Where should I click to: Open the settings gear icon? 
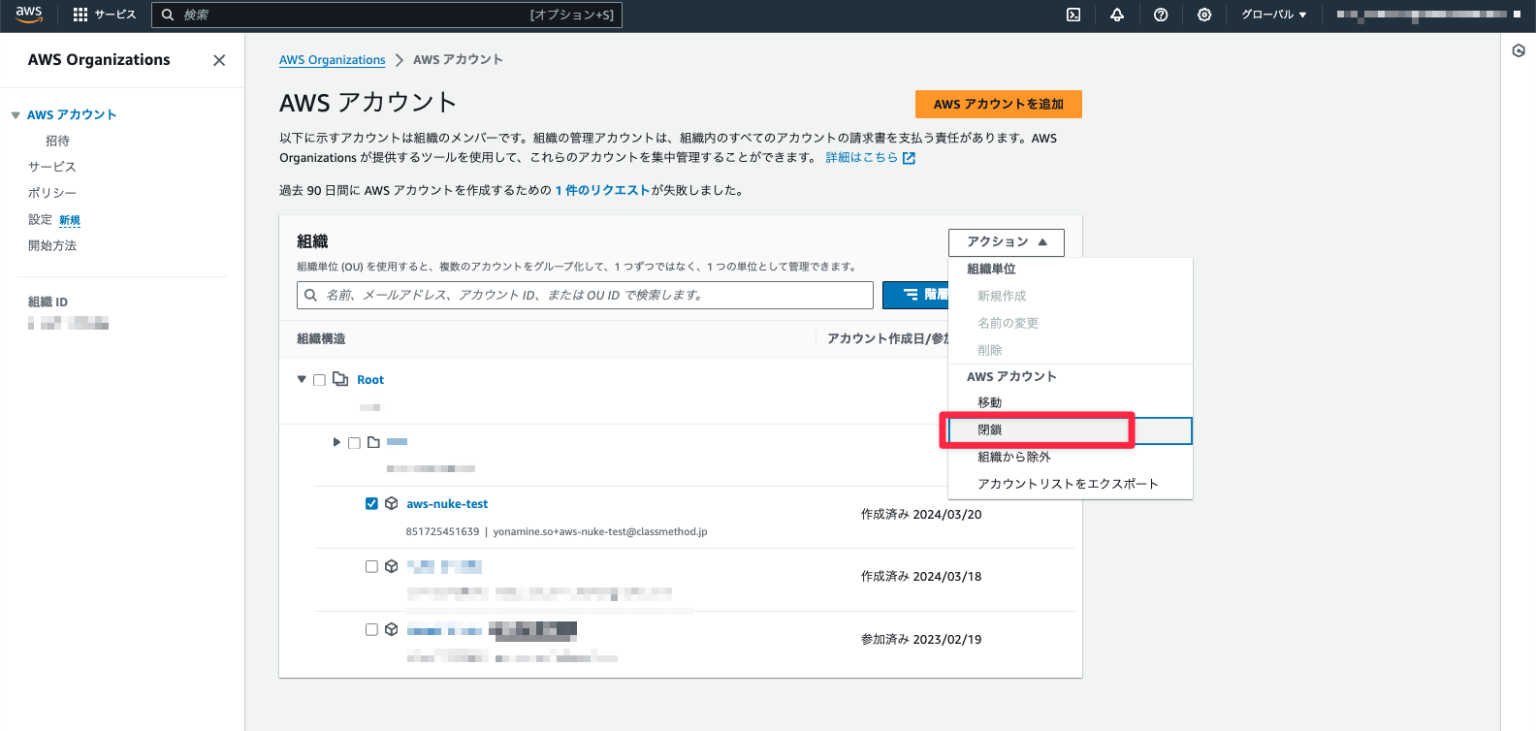[1204, 14]
